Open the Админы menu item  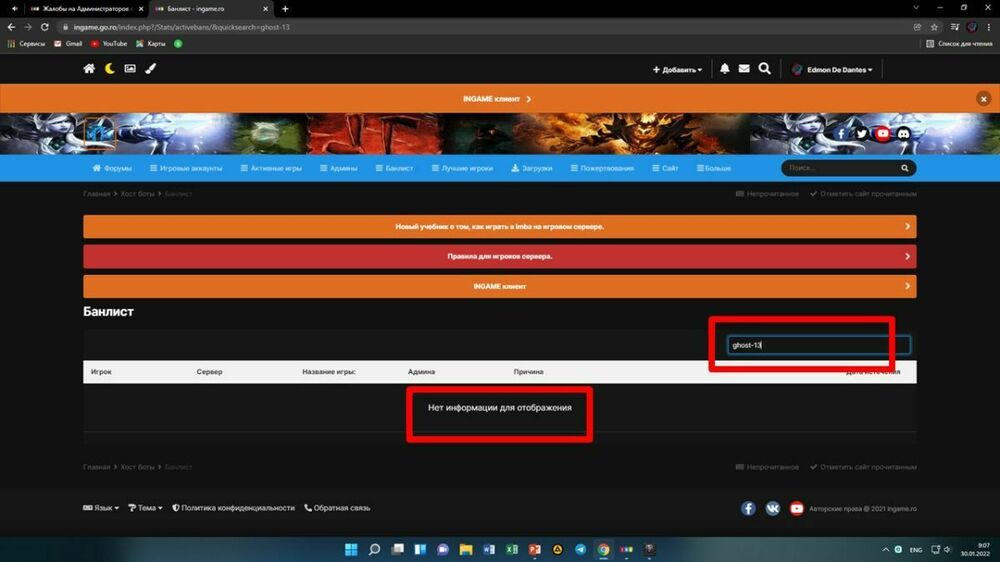tap(339, 168)
